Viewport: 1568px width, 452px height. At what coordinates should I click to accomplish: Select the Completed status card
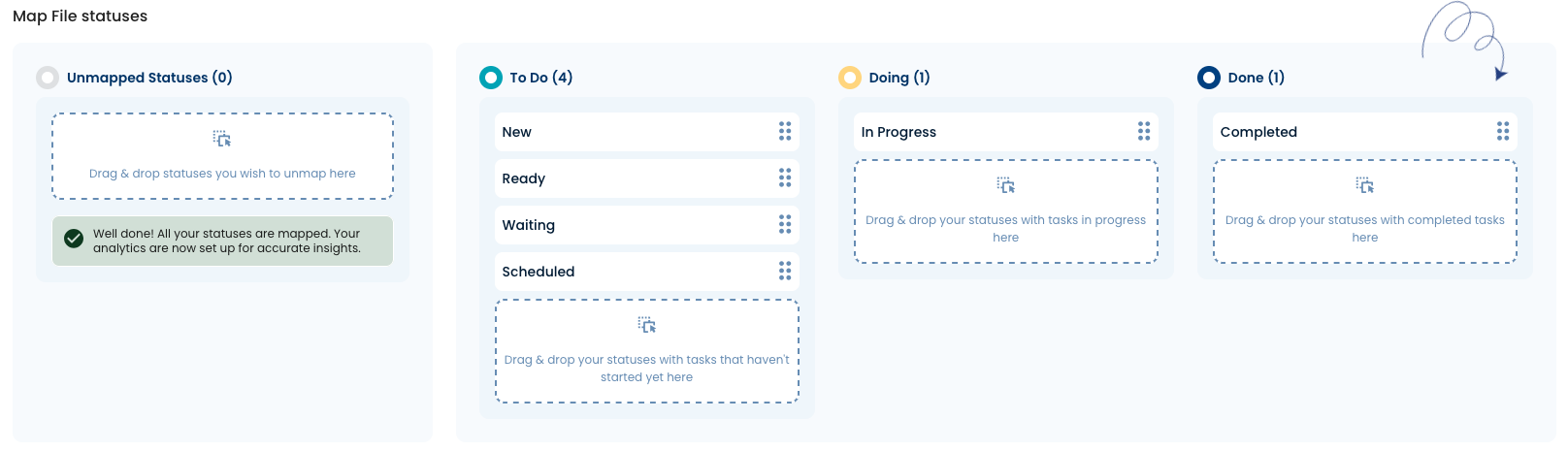[1365, 132]
